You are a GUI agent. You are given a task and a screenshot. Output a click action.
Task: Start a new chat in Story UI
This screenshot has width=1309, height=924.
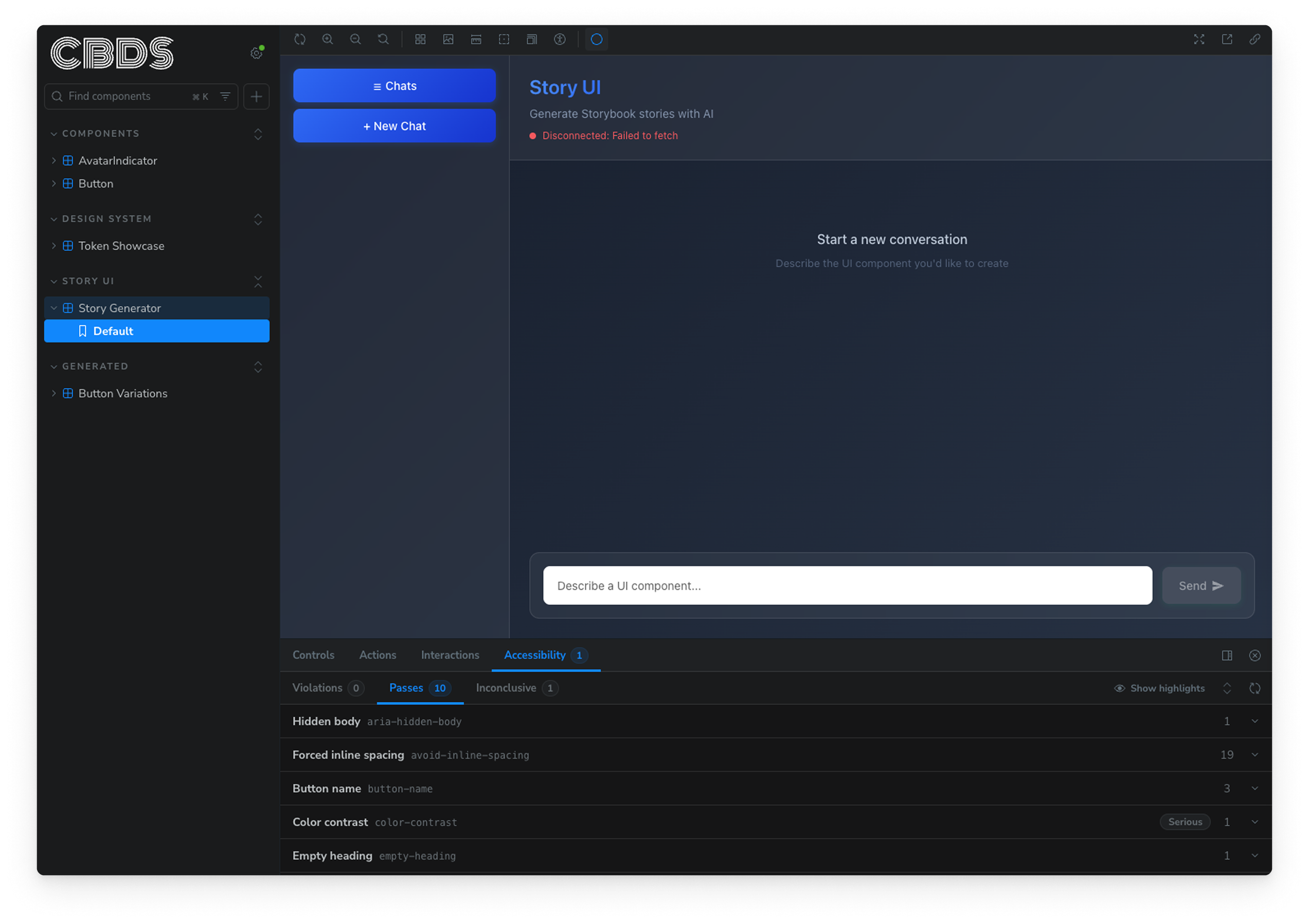[x=394, y=125]
